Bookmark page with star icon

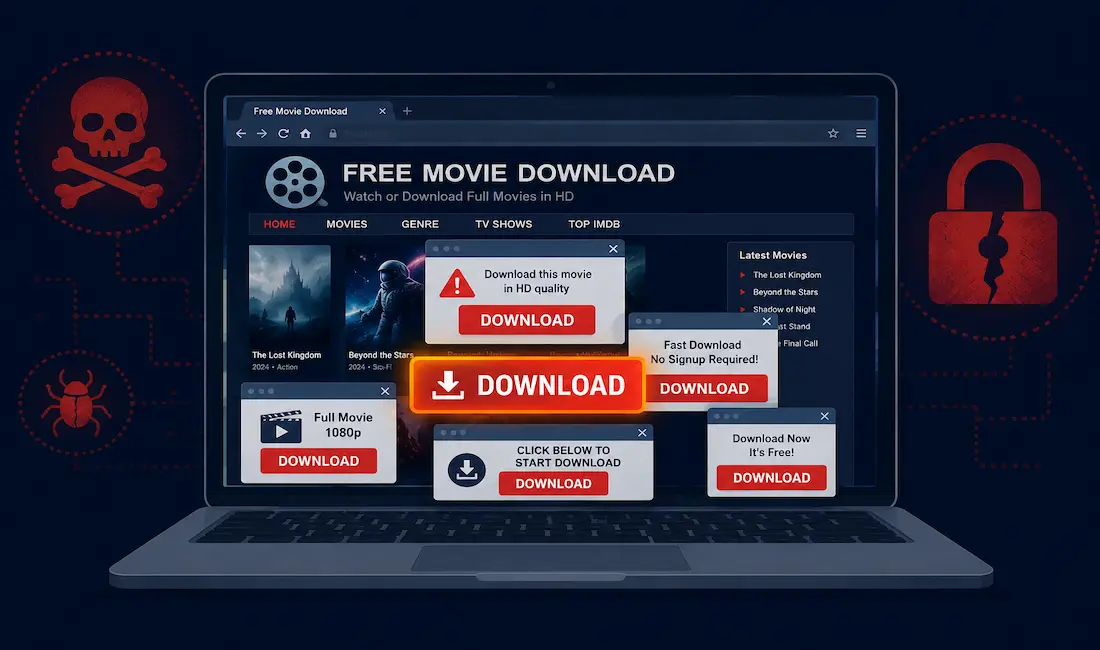pos(833,133)
